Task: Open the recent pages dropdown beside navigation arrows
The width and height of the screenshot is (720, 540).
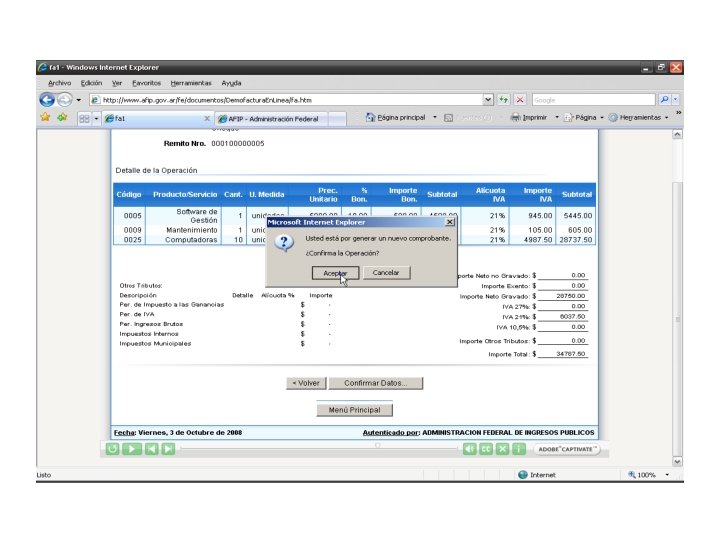Action: pos(79,100)
